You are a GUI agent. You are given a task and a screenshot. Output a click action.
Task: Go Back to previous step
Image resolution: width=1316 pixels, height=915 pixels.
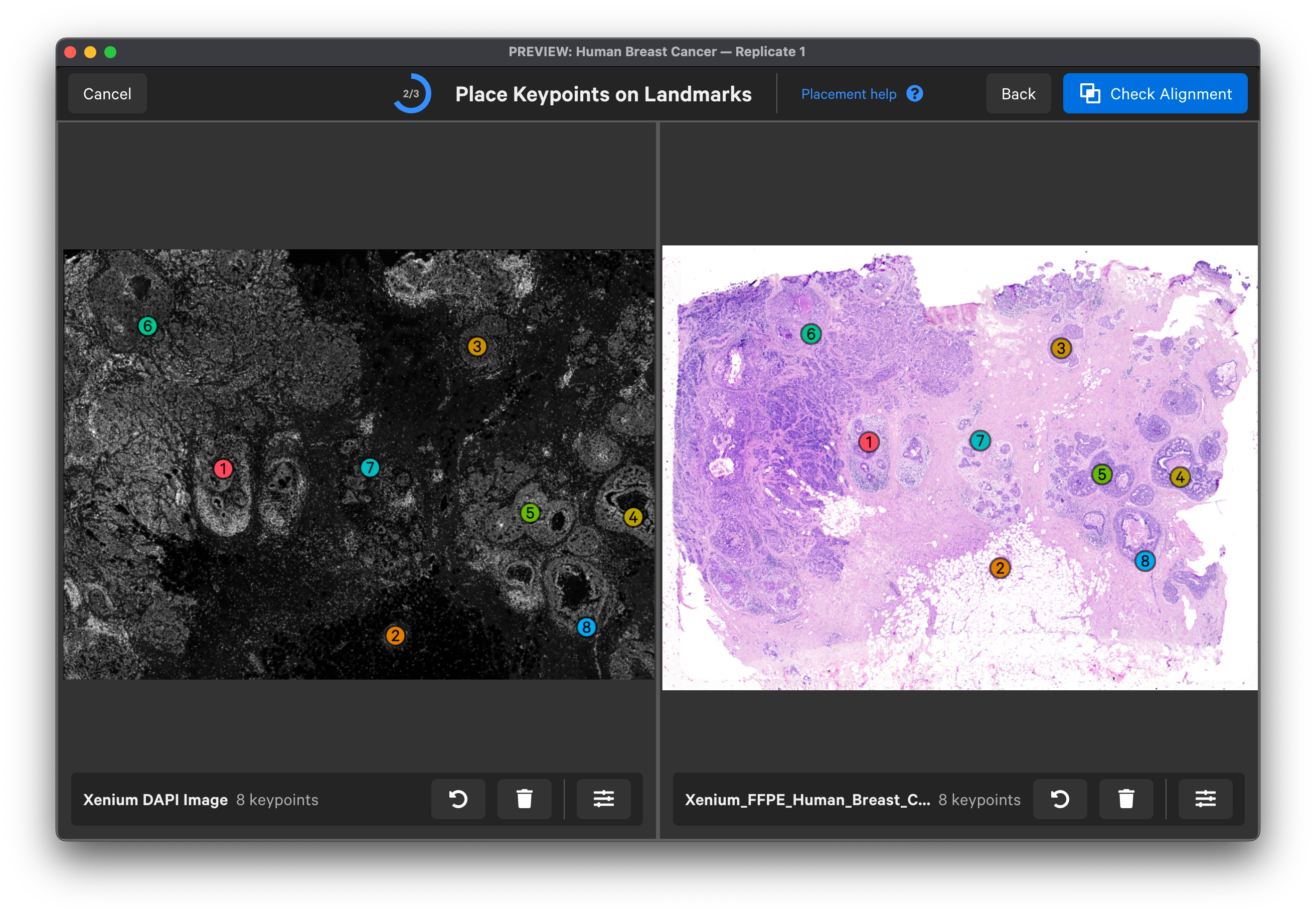click(x=1018, y=93)
